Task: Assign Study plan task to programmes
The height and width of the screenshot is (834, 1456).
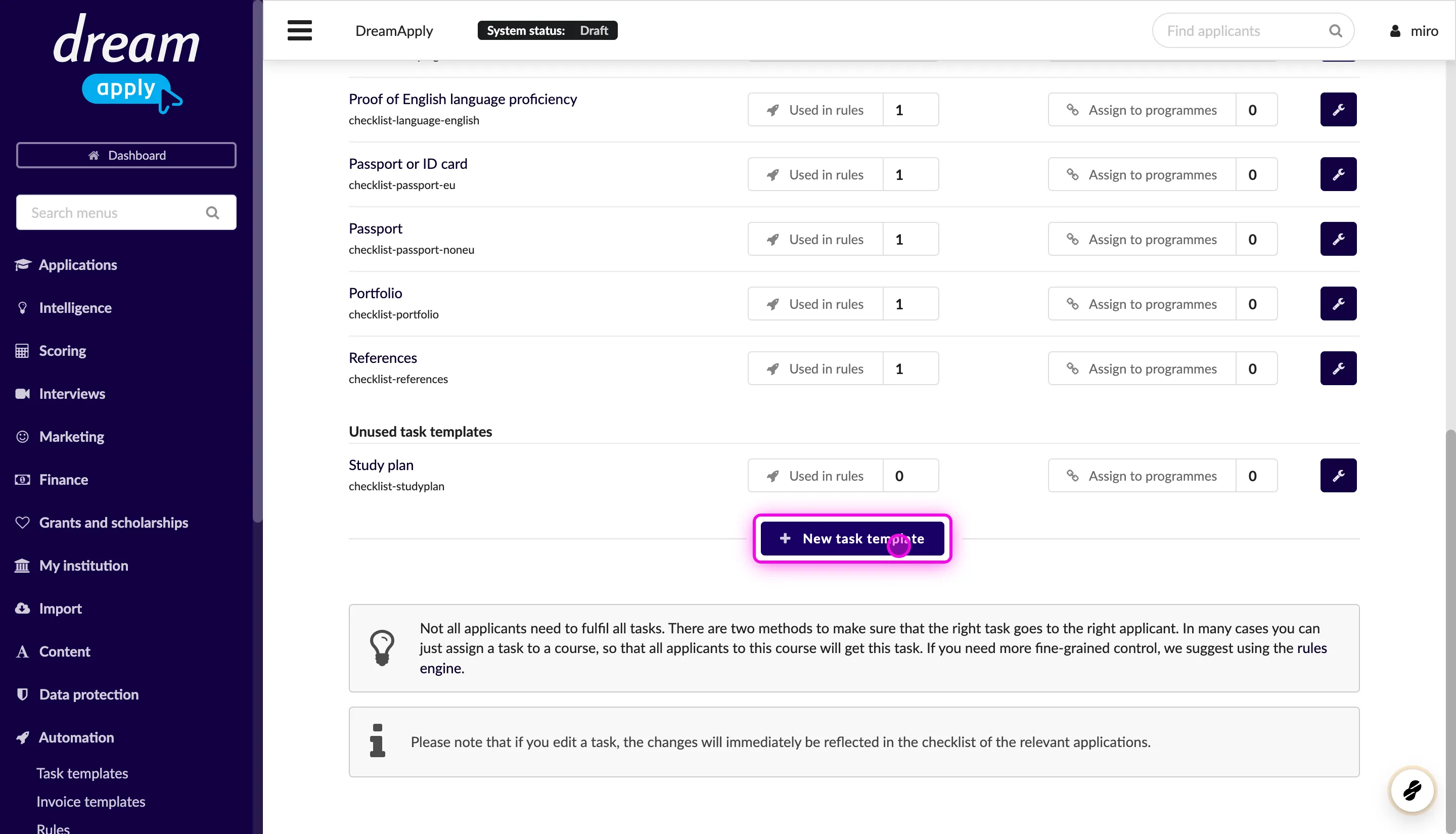Action: pyautogui.click(x=1163, y=476)
